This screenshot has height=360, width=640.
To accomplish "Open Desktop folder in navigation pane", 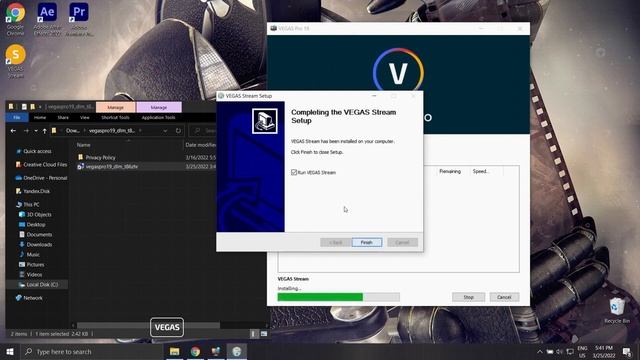I will click(x=36, y=224).
